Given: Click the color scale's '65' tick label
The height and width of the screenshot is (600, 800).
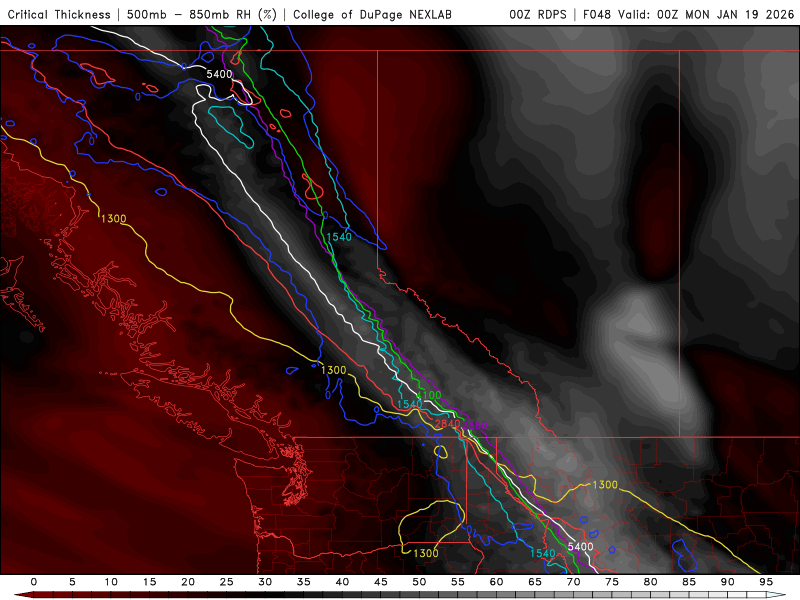Looking at the screenshot, I should click(x=535, y=582).
